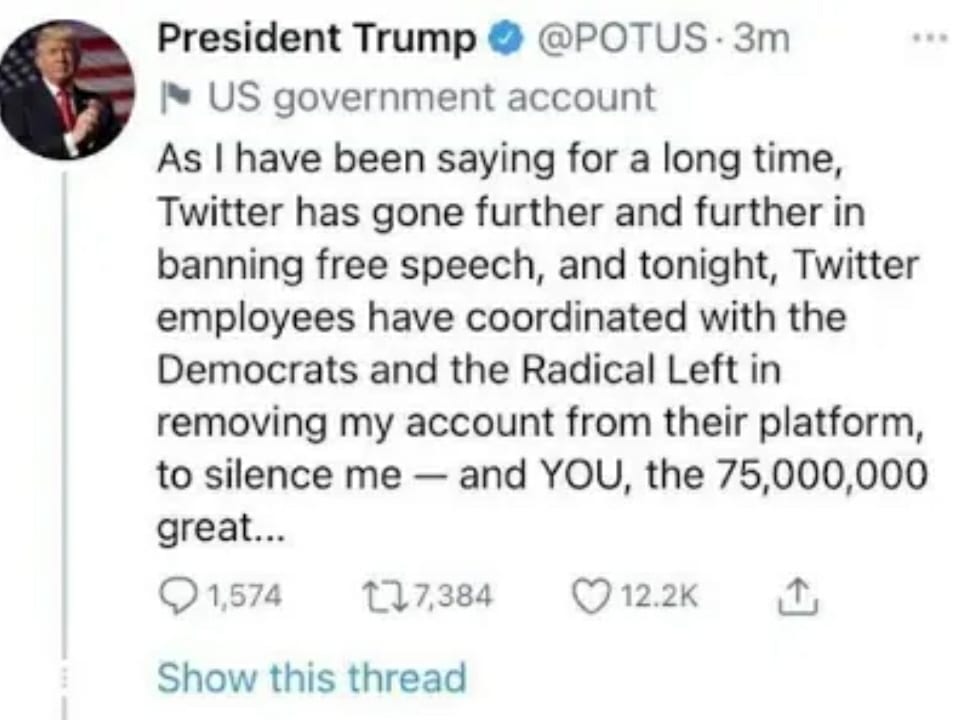Open the share upload arrow icon
The width and height of the screenshot is (975, 720).
click(798, 596)
